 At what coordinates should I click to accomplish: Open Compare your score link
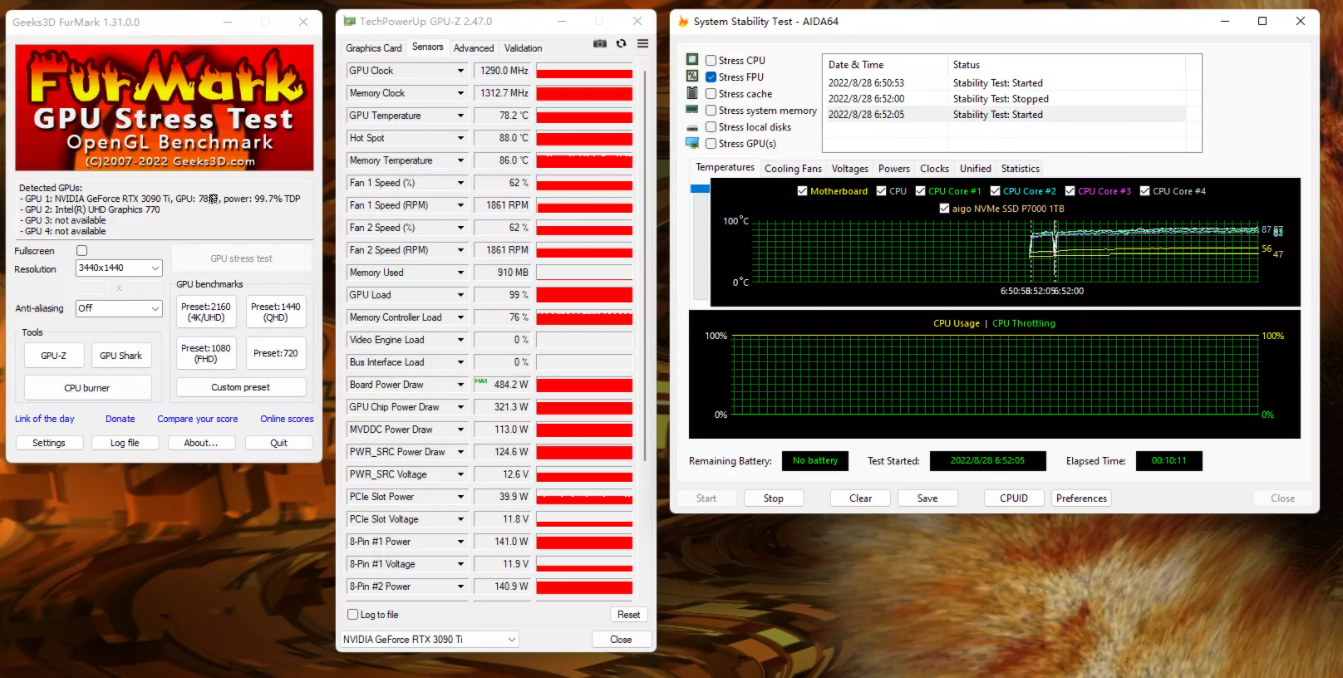click(x=198, y=419)
